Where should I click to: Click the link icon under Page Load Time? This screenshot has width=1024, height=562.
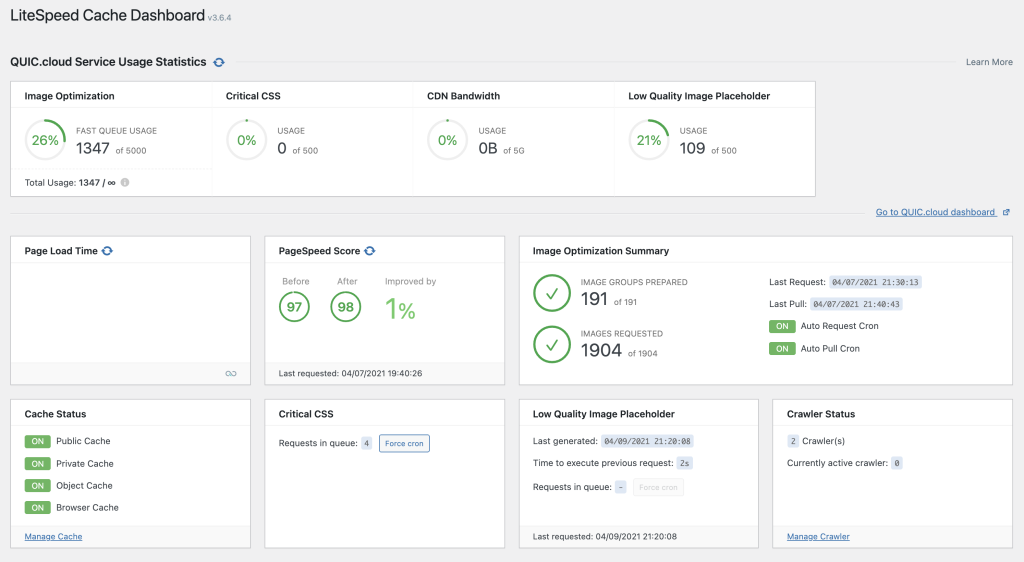coord(231,373)
